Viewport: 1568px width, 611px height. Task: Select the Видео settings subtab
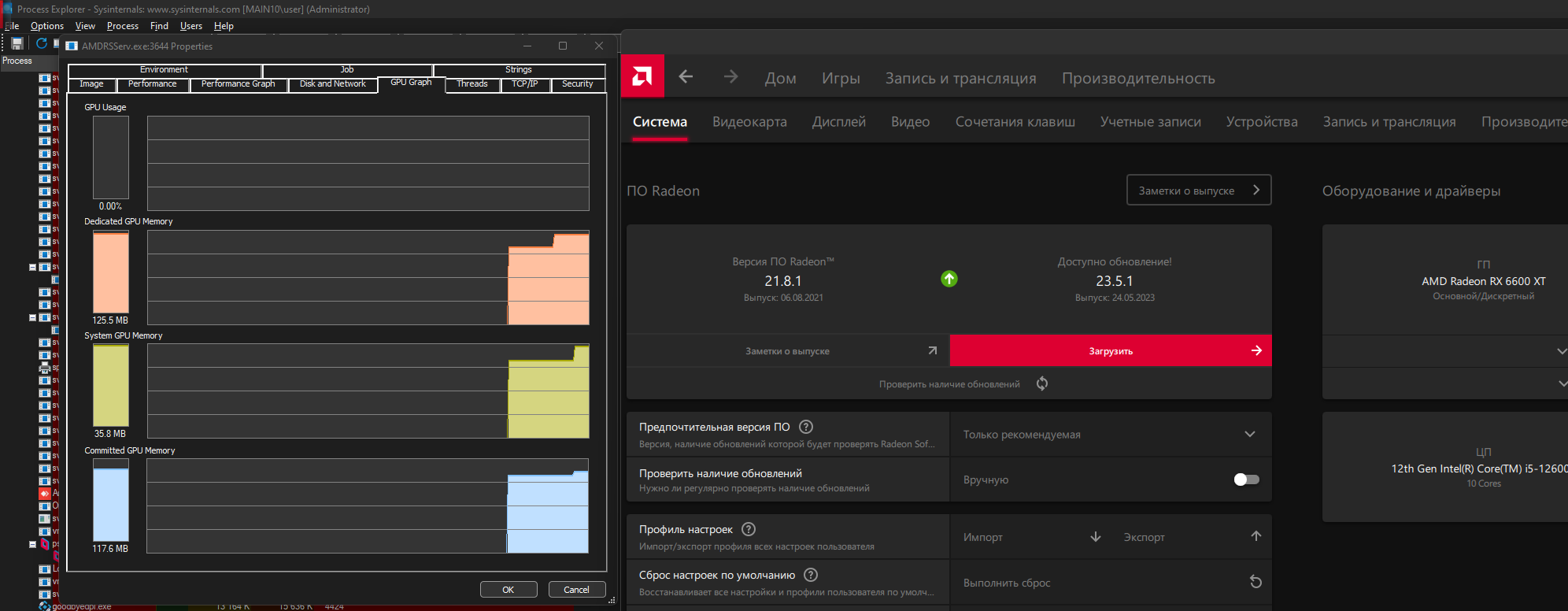pos(911,122)
